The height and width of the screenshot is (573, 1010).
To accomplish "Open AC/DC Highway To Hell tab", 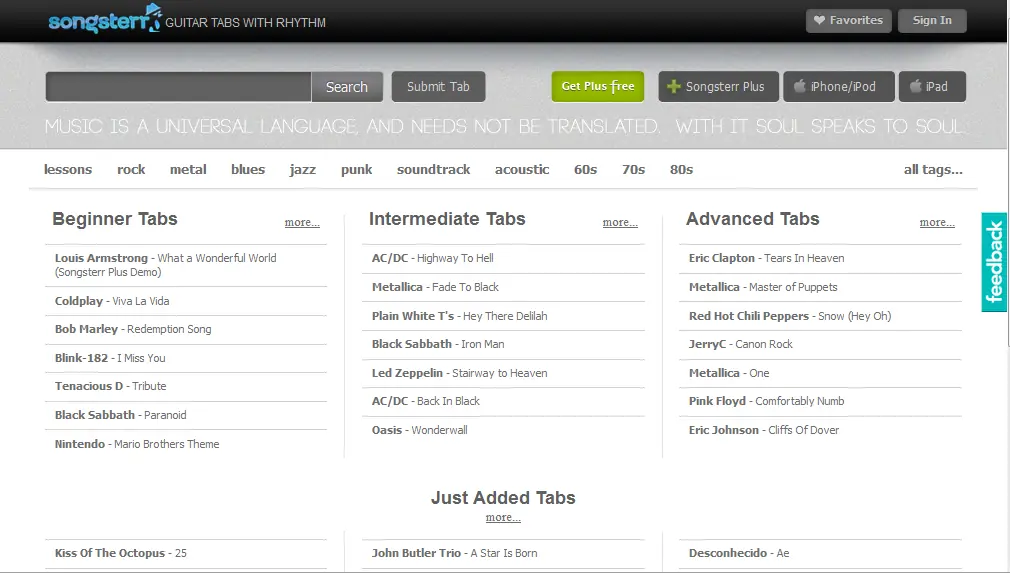I will click(x=433, y=258).
